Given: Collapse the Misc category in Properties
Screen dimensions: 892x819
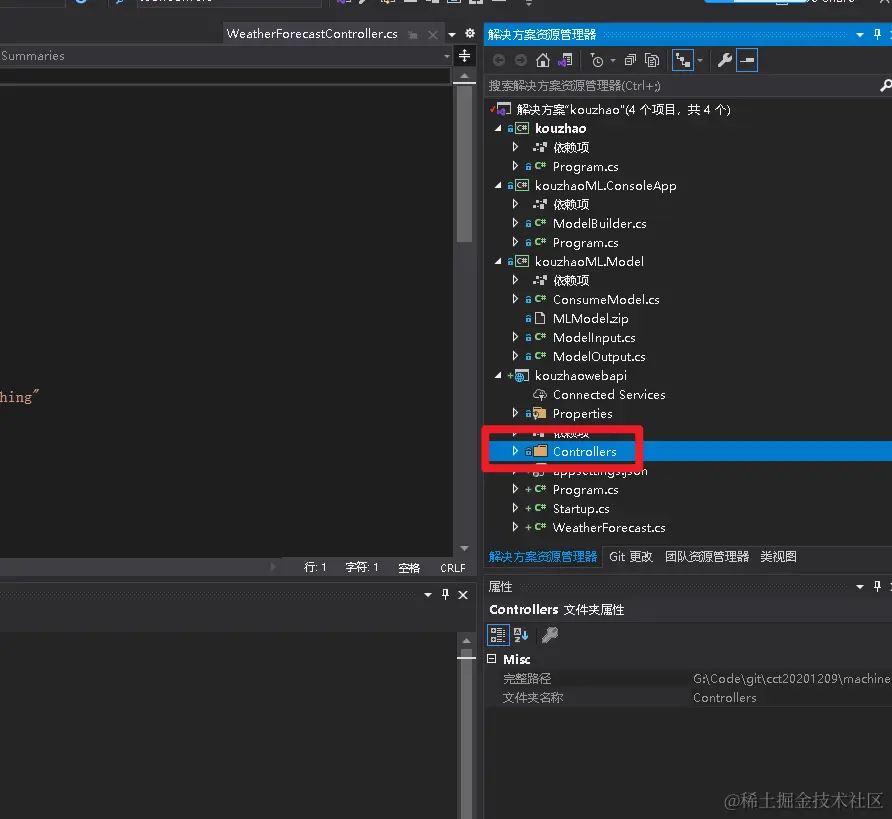Looking at the screenshot, I should pyautogui.click(x=492, y=659).
